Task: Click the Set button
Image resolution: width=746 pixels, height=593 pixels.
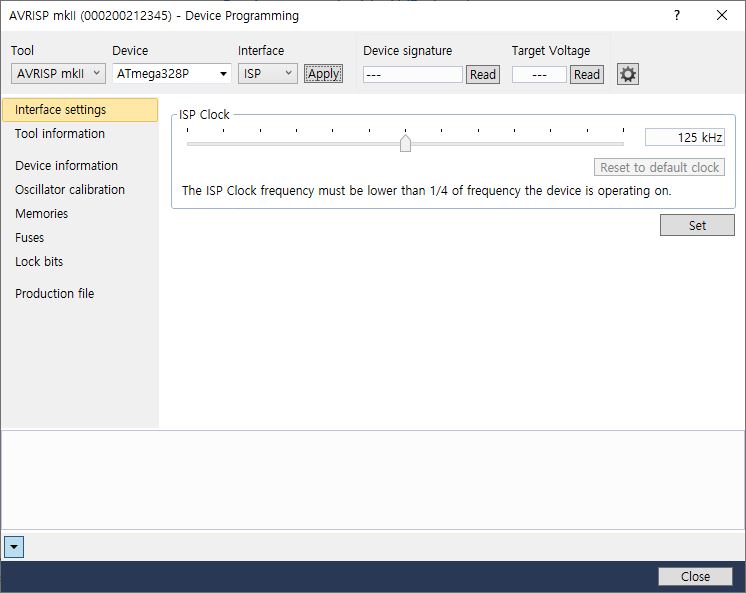Action: 697,225
